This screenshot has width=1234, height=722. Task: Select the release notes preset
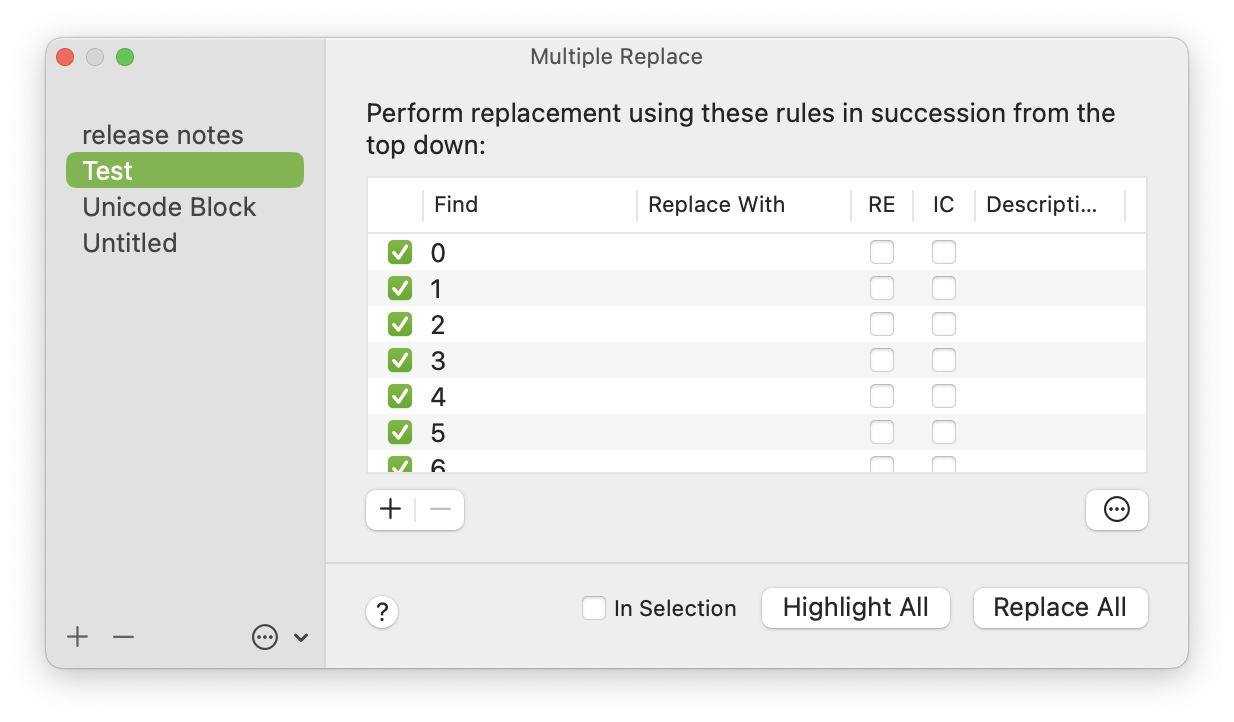(163, 134)
